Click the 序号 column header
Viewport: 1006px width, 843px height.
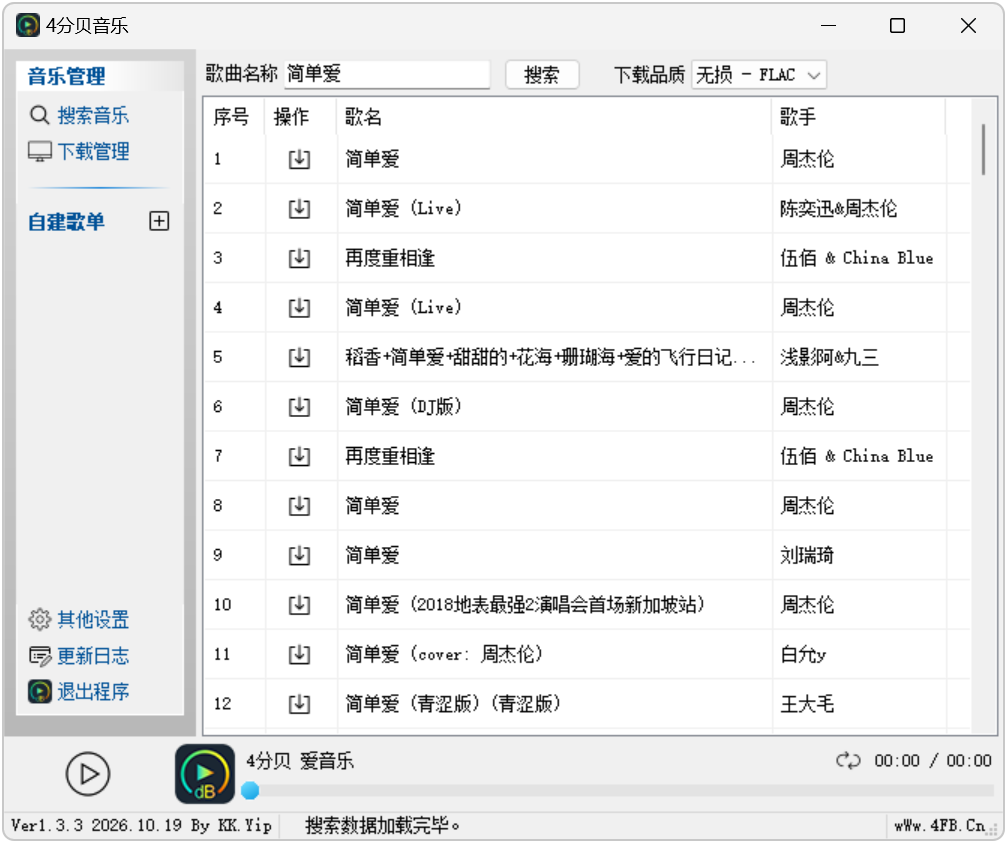click(234, 117)
